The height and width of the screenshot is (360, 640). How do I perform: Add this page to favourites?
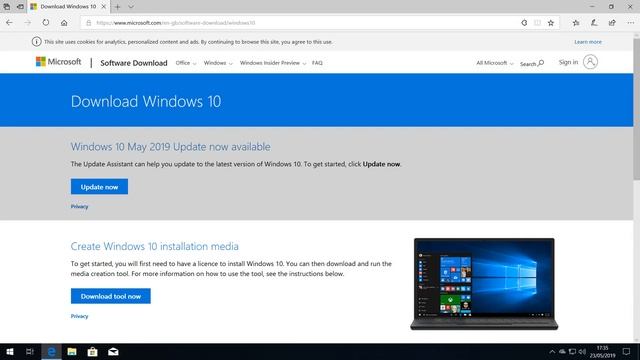[551, 23]
